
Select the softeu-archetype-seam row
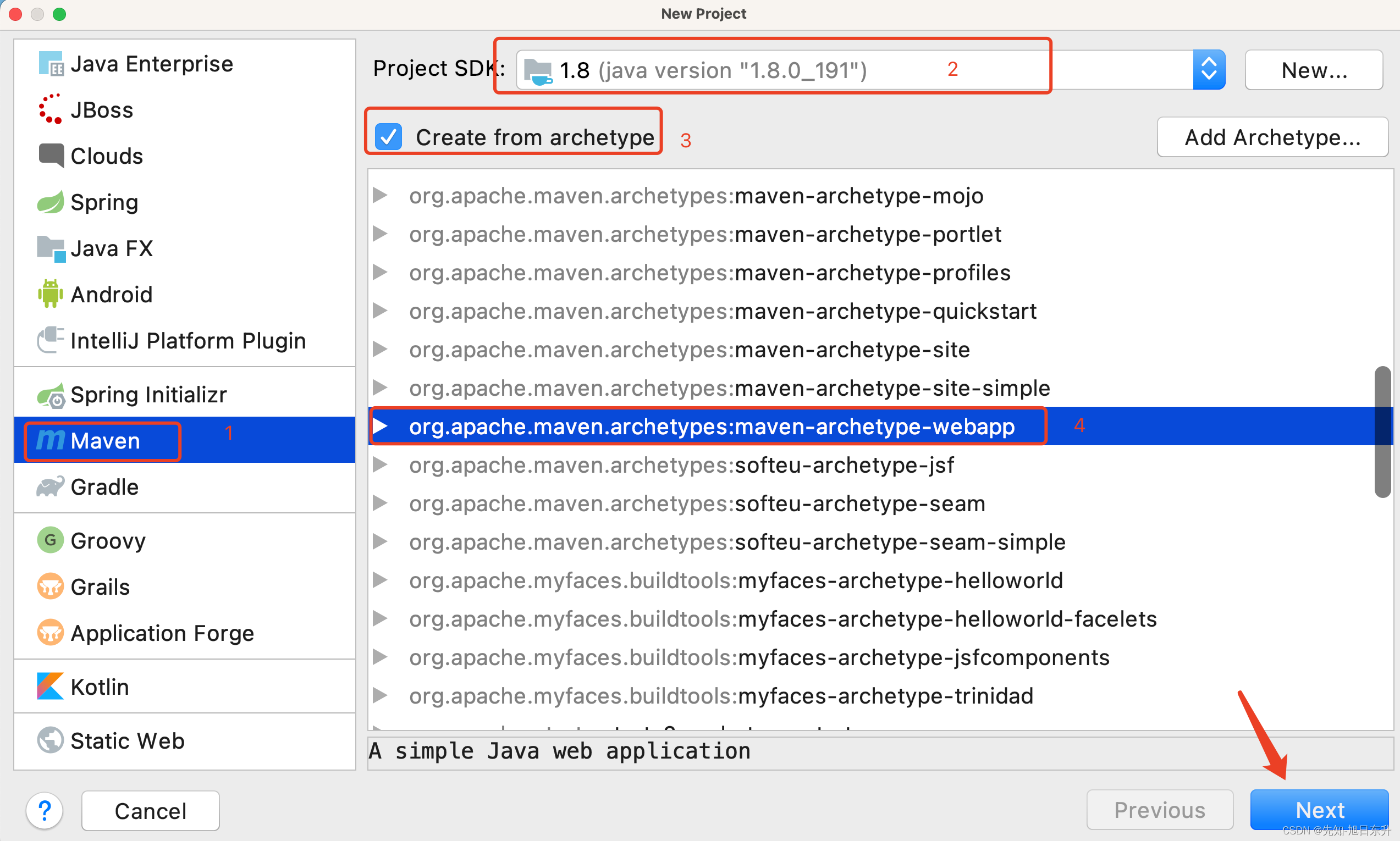click(x=880, y=504)
